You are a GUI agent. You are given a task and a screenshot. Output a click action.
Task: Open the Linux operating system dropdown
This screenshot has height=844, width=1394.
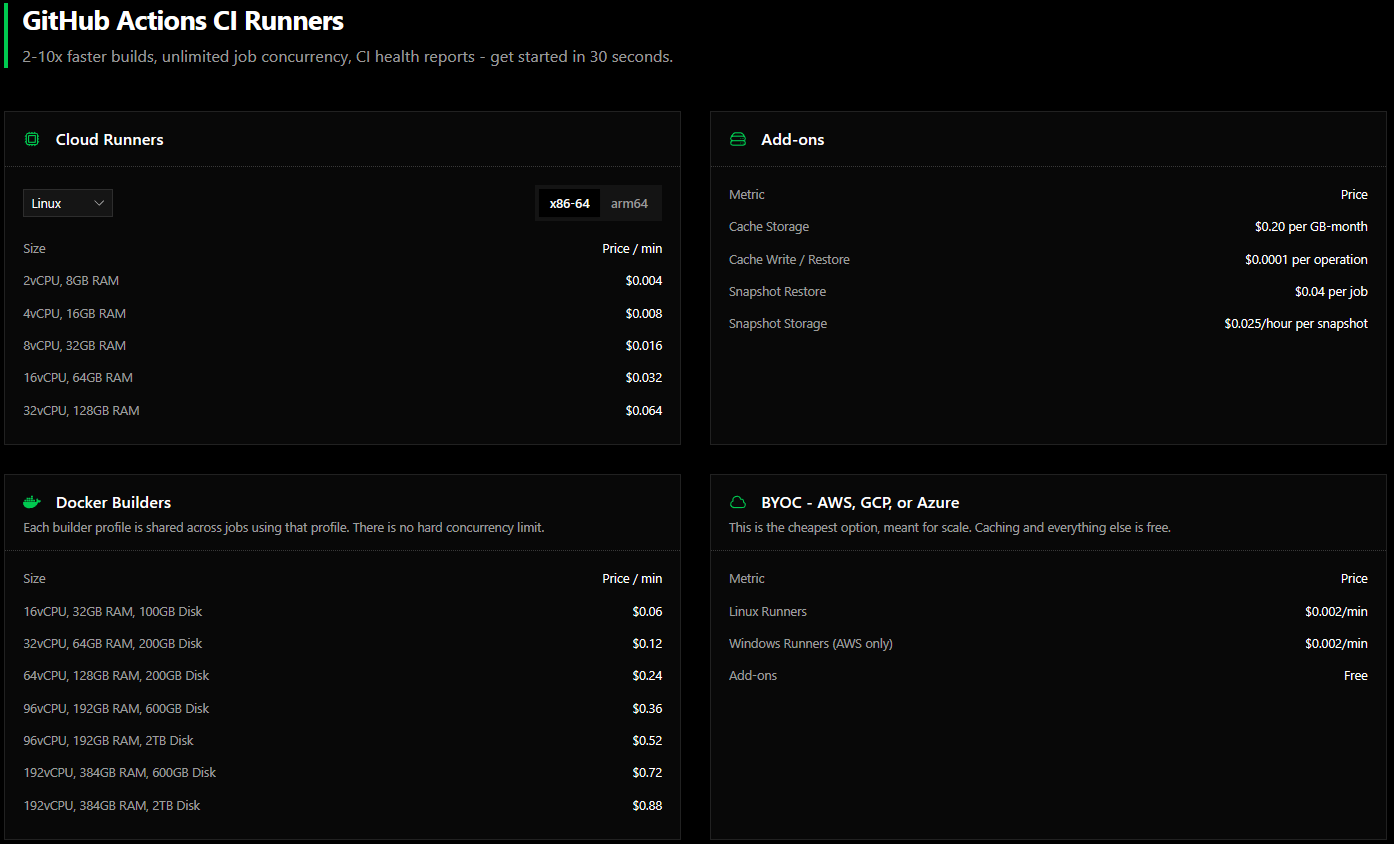(x=68, y=203)
